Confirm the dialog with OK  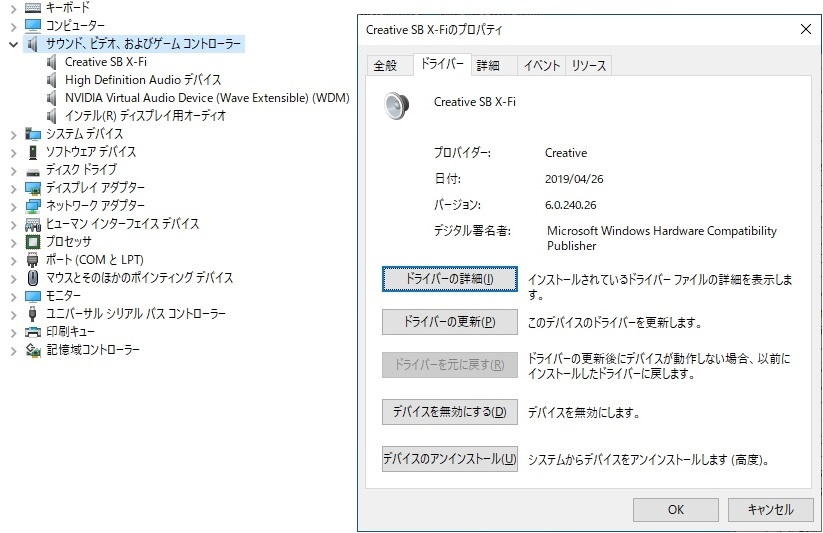[676, 509]
